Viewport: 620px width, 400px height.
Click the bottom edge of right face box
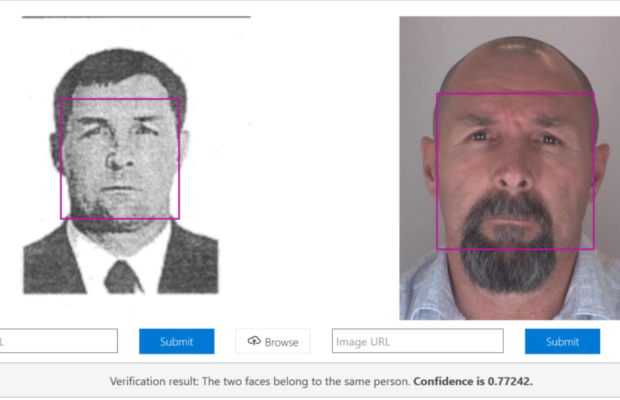point(515,249)
